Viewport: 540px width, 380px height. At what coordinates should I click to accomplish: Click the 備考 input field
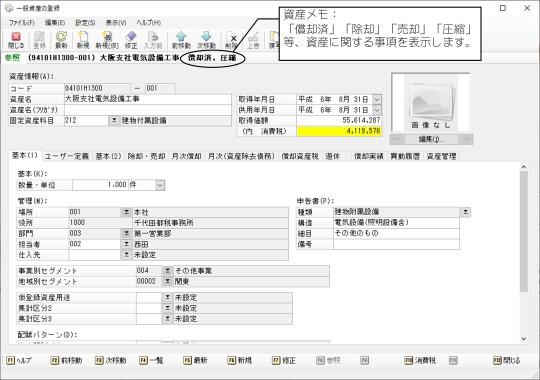396,244
